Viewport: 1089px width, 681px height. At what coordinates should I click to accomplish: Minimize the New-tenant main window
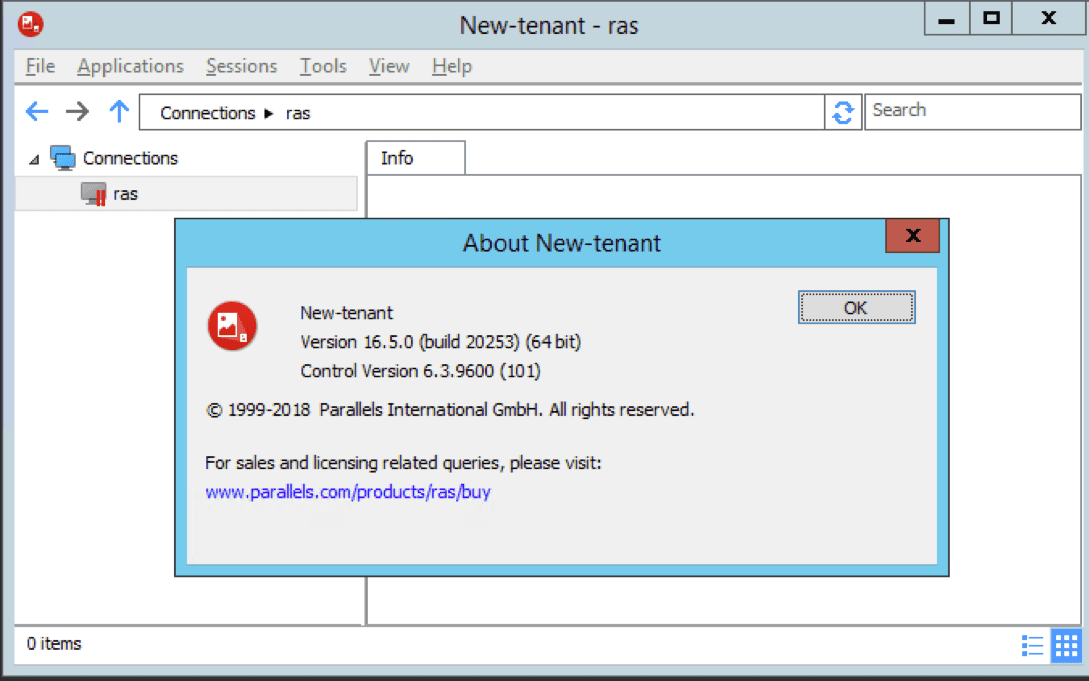click(946, 19)
